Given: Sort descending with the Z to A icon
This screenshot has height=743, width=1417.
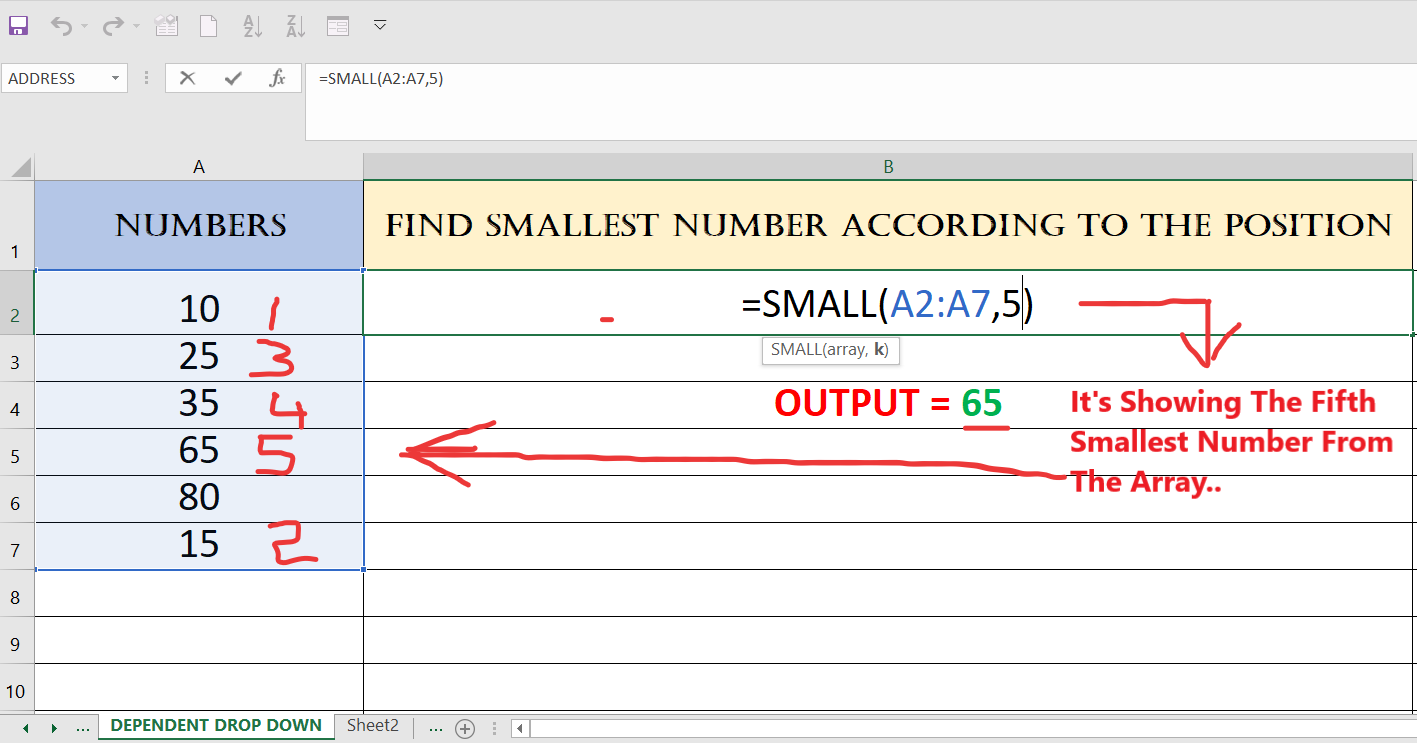Looking at the screenshot, I should click(295, 26).
